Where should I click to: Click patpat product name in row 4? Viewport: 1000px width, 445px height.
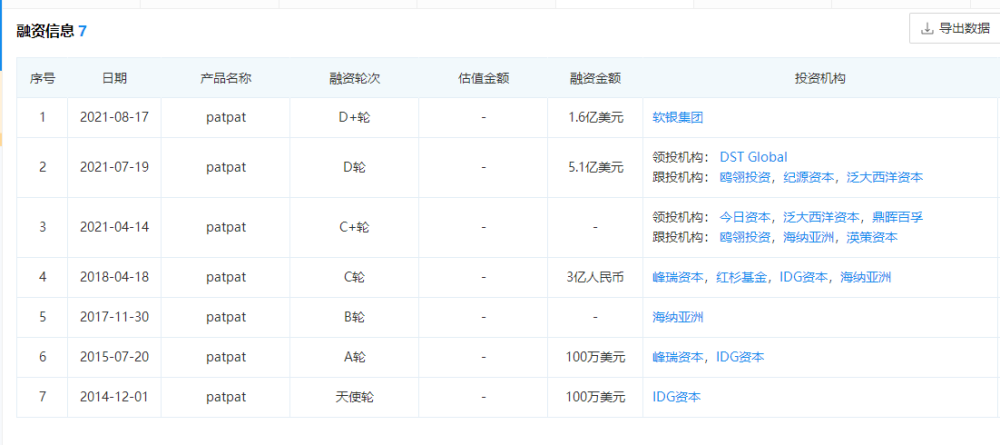click(226, 277)
